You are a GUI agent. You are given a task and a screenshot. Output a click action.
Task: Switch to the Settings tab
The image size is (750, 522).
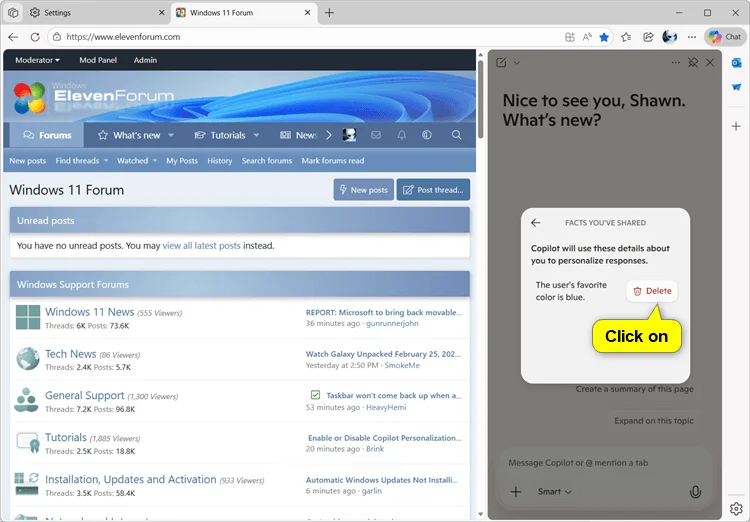[96, 13]
